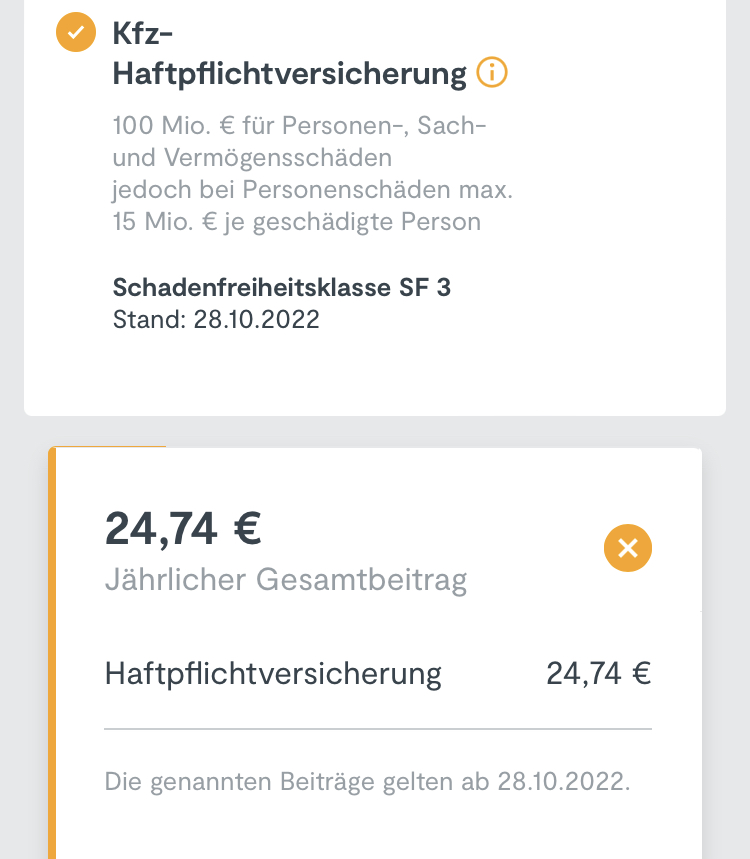Select the Haftpflichtversicherung line item label
This screenshot has width=750, height=859.
(x=273, y=673)
